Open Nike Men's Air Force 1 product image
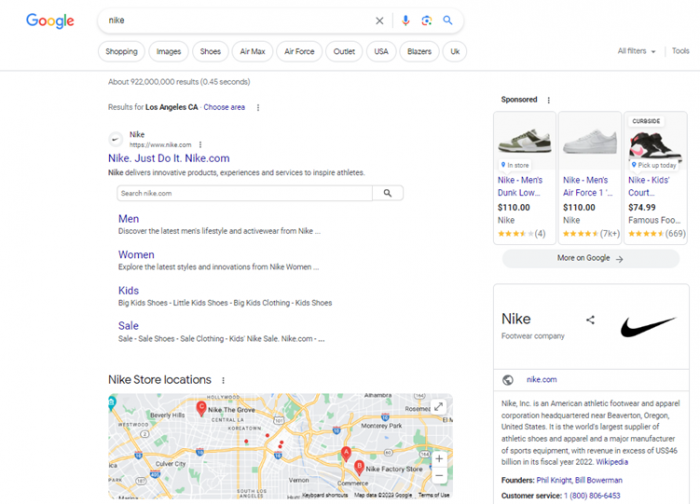Image resolution: width=700 pixels, height=504 pixels. [590, 141]
